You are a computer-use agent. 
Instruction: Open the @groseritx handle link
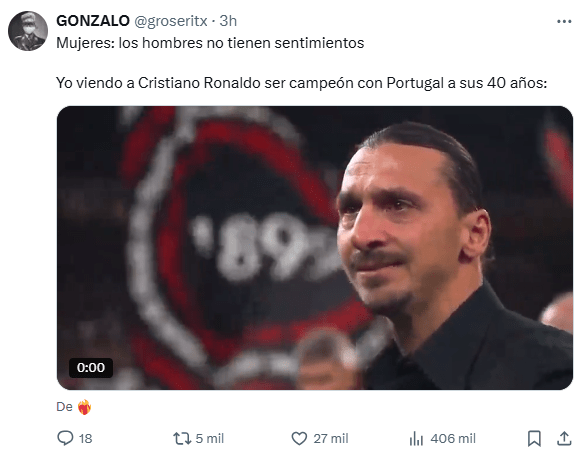tap(171, 21)
